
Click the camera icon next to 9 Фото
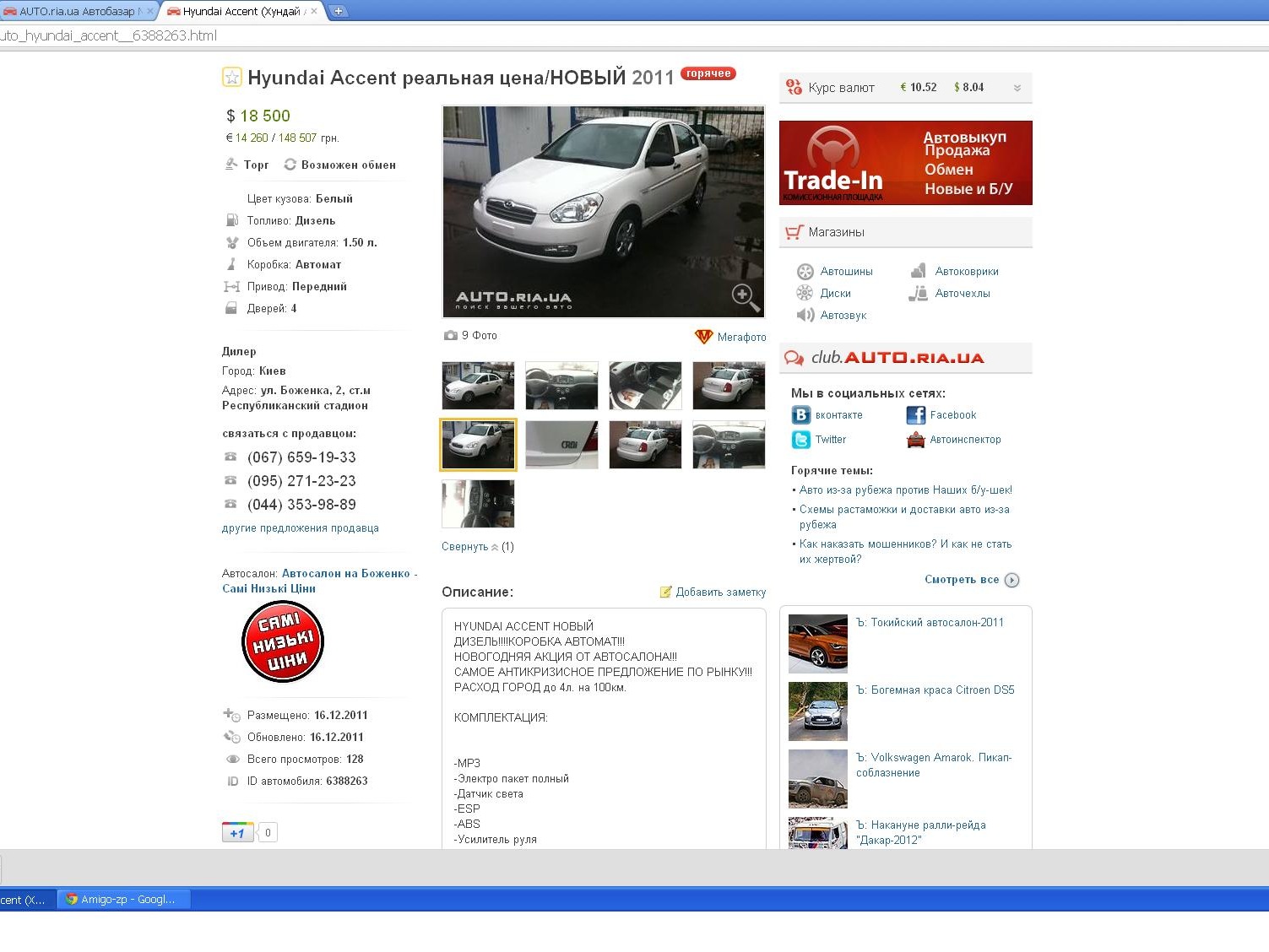pos(450,335)
